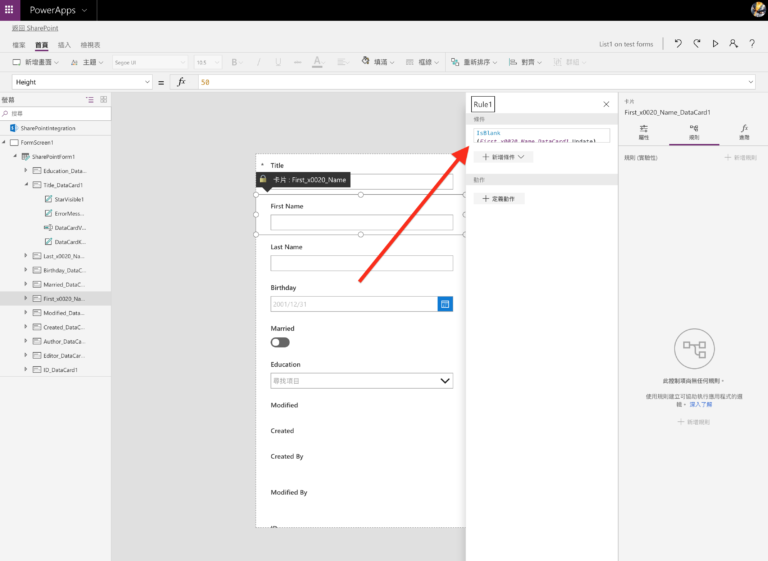Click the undo arrow icon
This screenshot has height=561, width=768.
678,44
